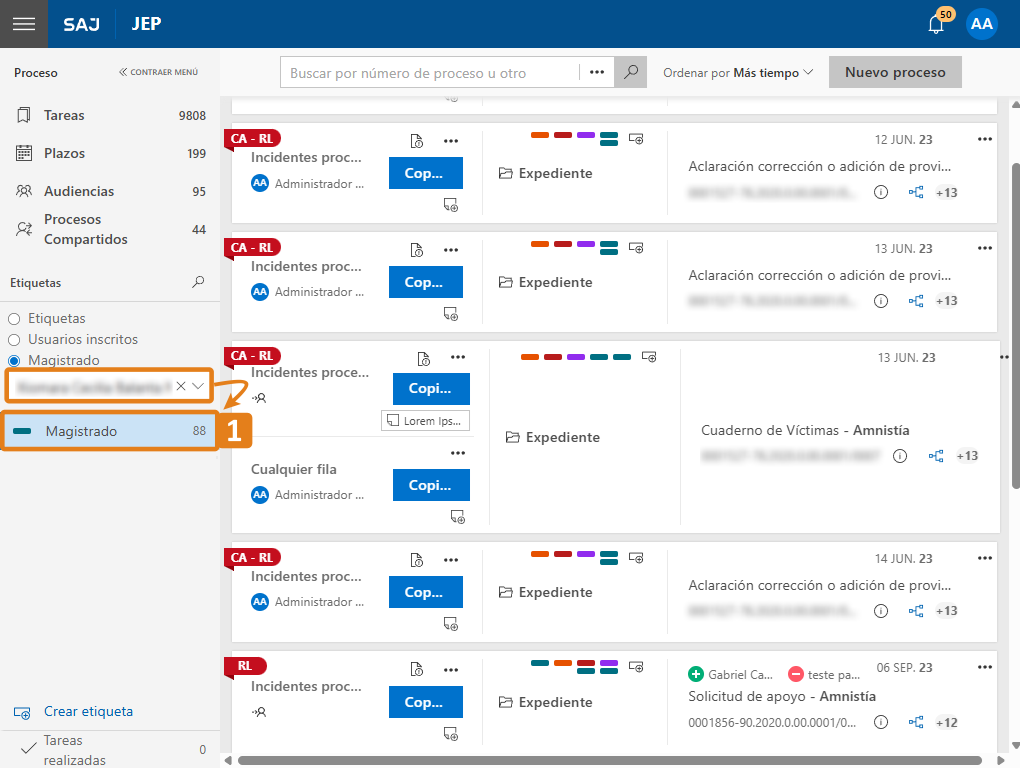Open the search options ellipsis in search bar
This screenshot has width=1020, height=768.
pos(597,73)
